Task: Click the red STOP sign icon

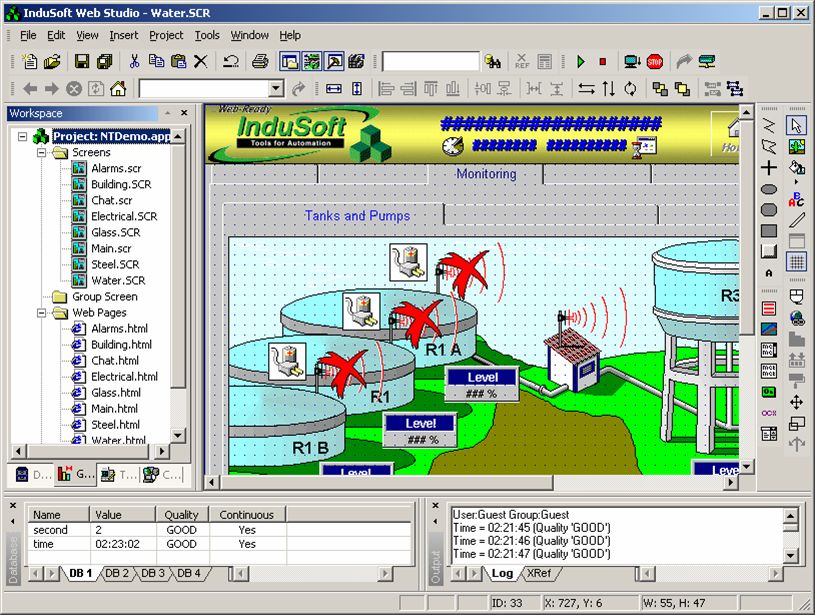Action: pyautogui.click(x=654, y=62)
